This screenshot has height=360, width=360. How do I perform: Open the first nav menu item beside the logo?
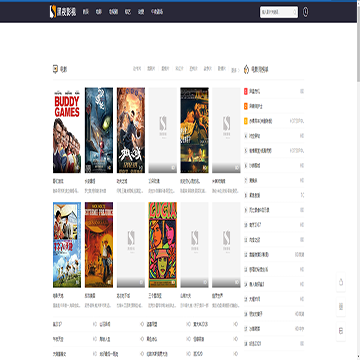(x=86, y=12)
